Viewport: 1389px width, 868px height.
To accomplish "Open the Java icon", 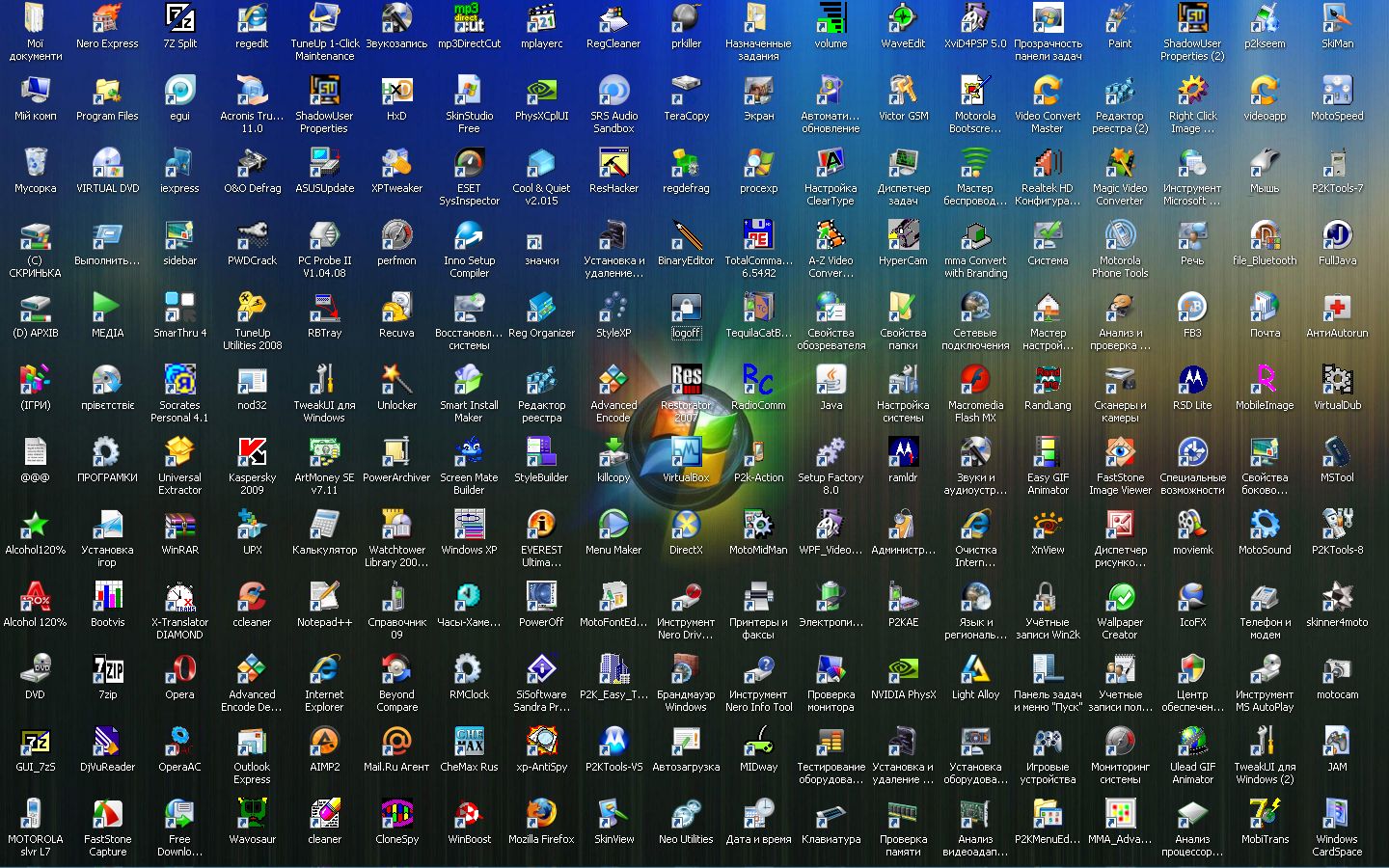I will (x=831, y=379).
